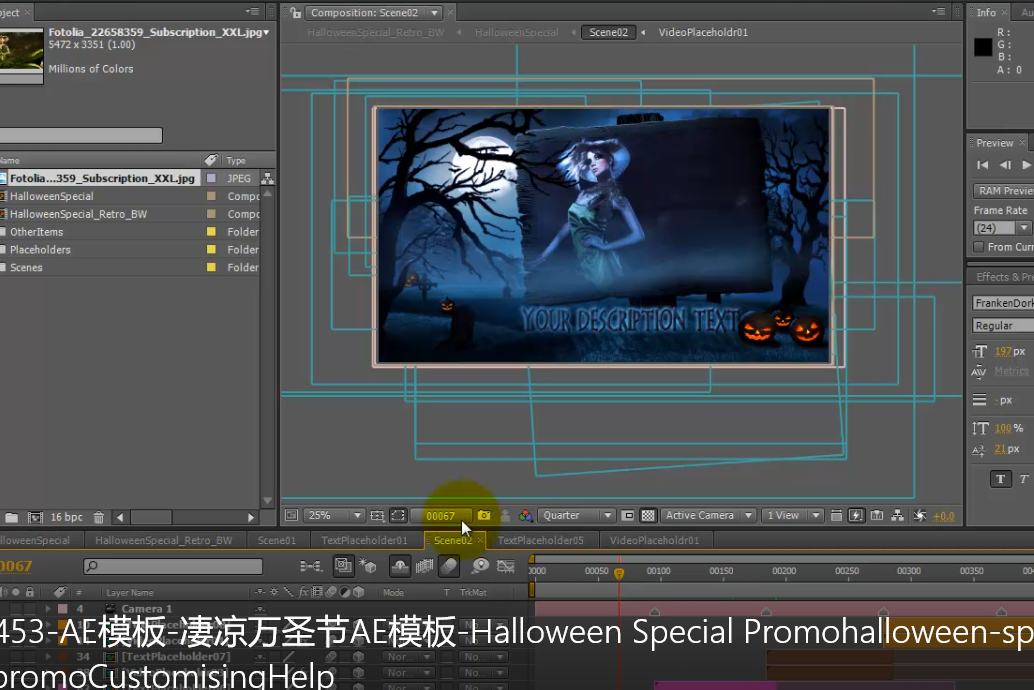Screen dimensions: 1034x690
Task: Open Comp Flowchart view icon
Action: pyautogui.click(x=897, y=515)
